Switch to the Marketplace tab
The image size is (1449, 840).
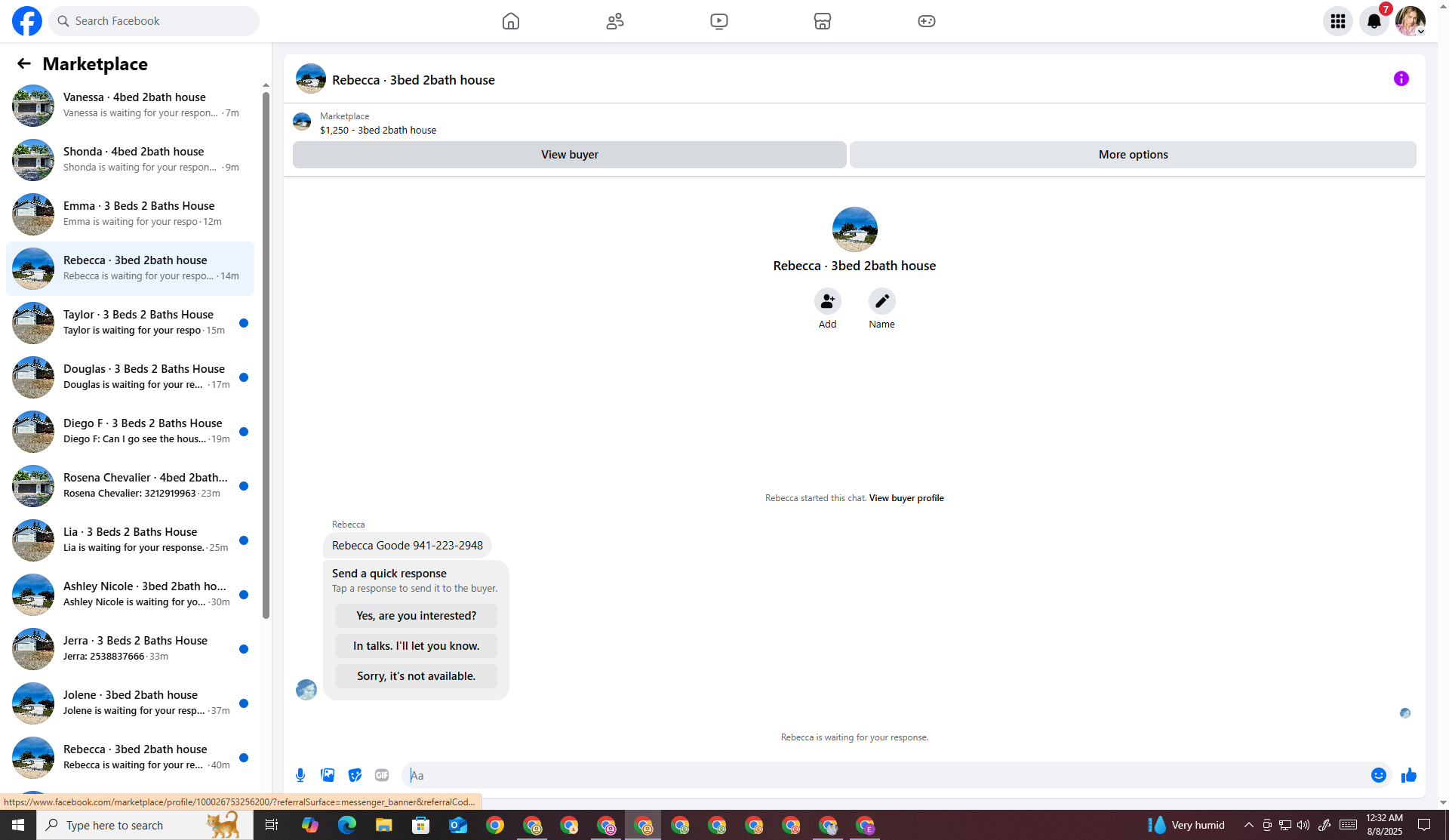tap(822, 21)
